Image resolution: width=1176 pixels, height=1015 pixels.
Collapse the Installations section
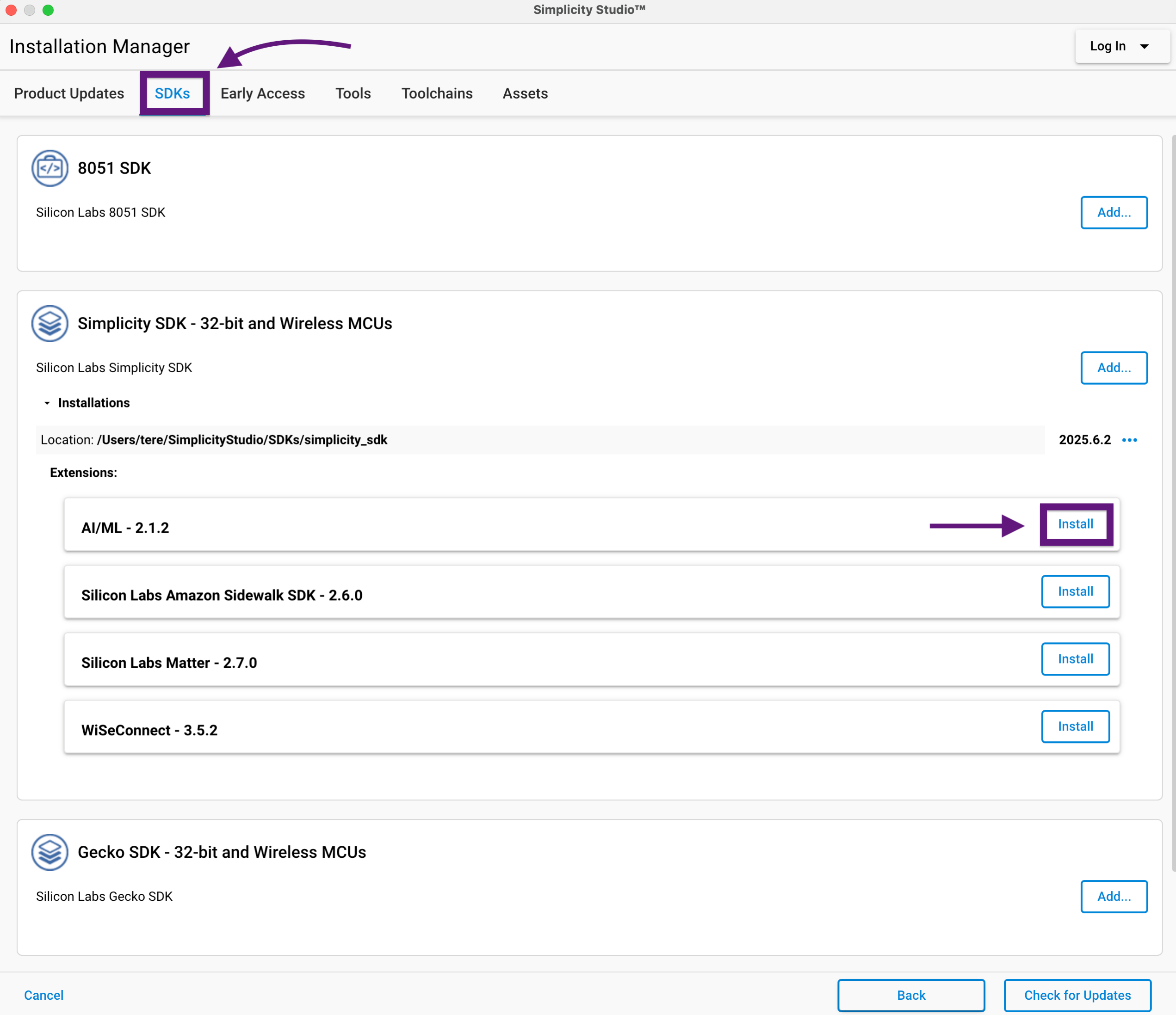click(x=47, y=403)
